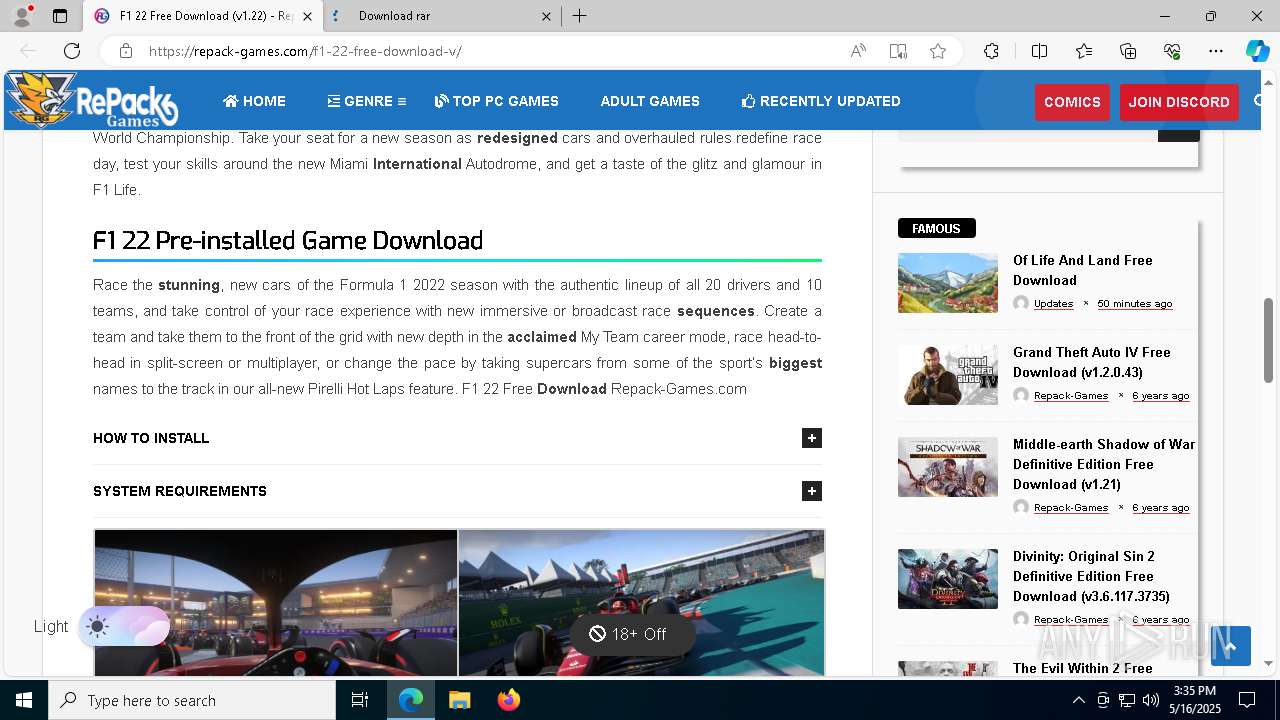Open the tab actions menu icon
The width and height of the screenshot is (1280, 720).
point(60,16)
